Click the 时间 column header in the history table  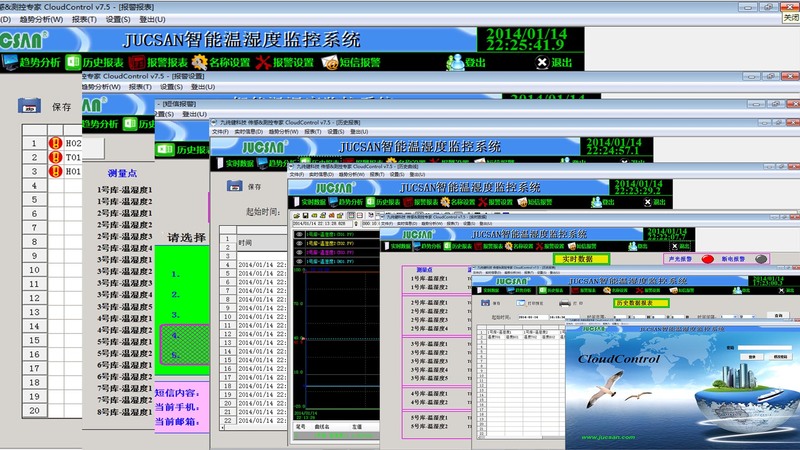(261, 243)
